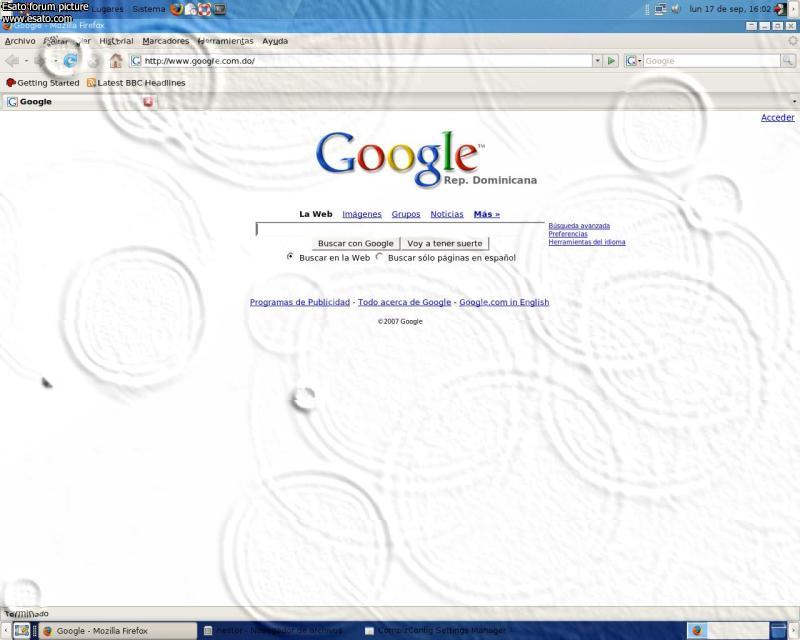Close the Google tab
The height and width of the screenshot is (640, 800).
click(148, 102)
